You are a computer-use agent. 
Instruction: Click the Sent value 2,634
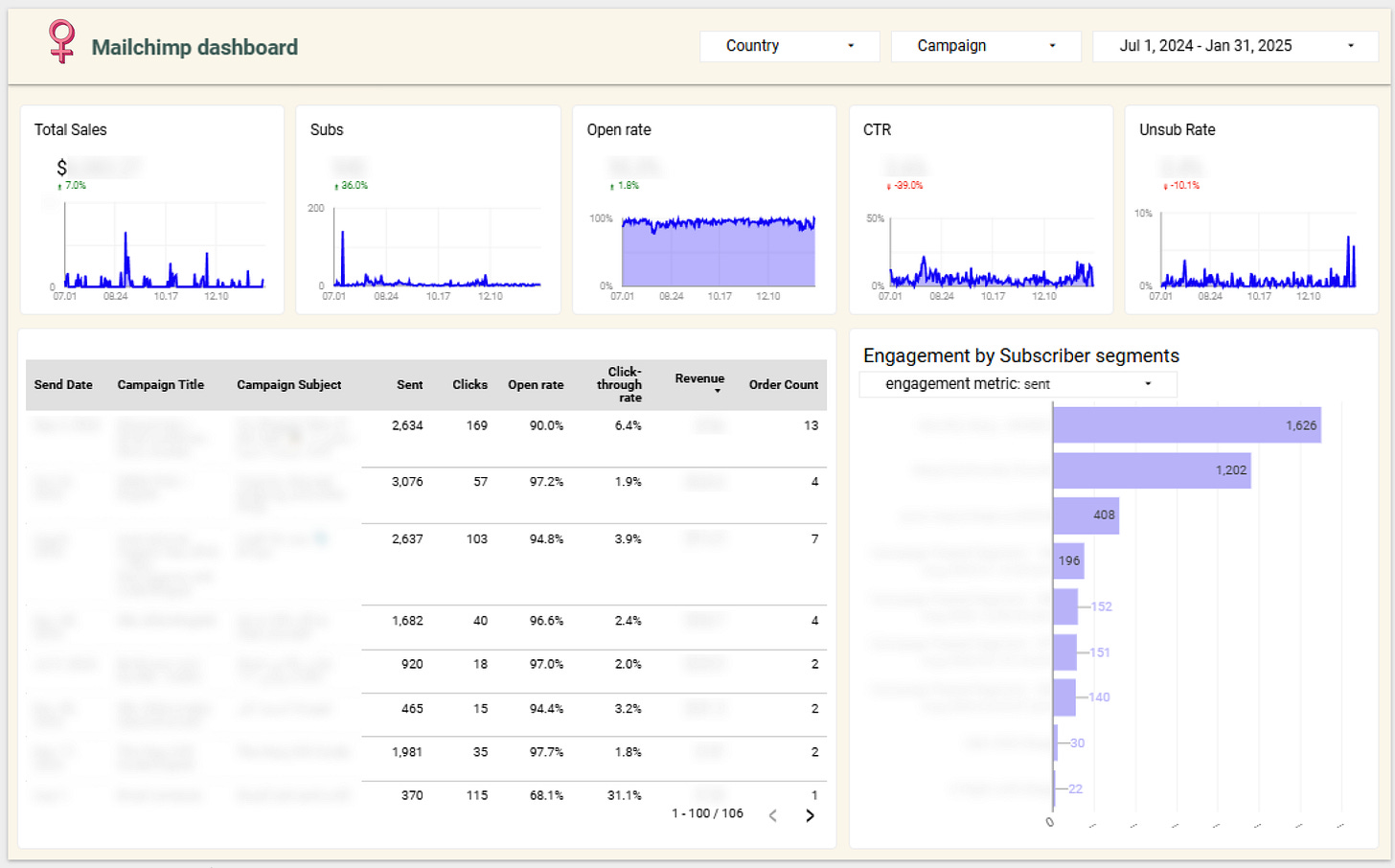pyautogui.click(x=407, y=425)
